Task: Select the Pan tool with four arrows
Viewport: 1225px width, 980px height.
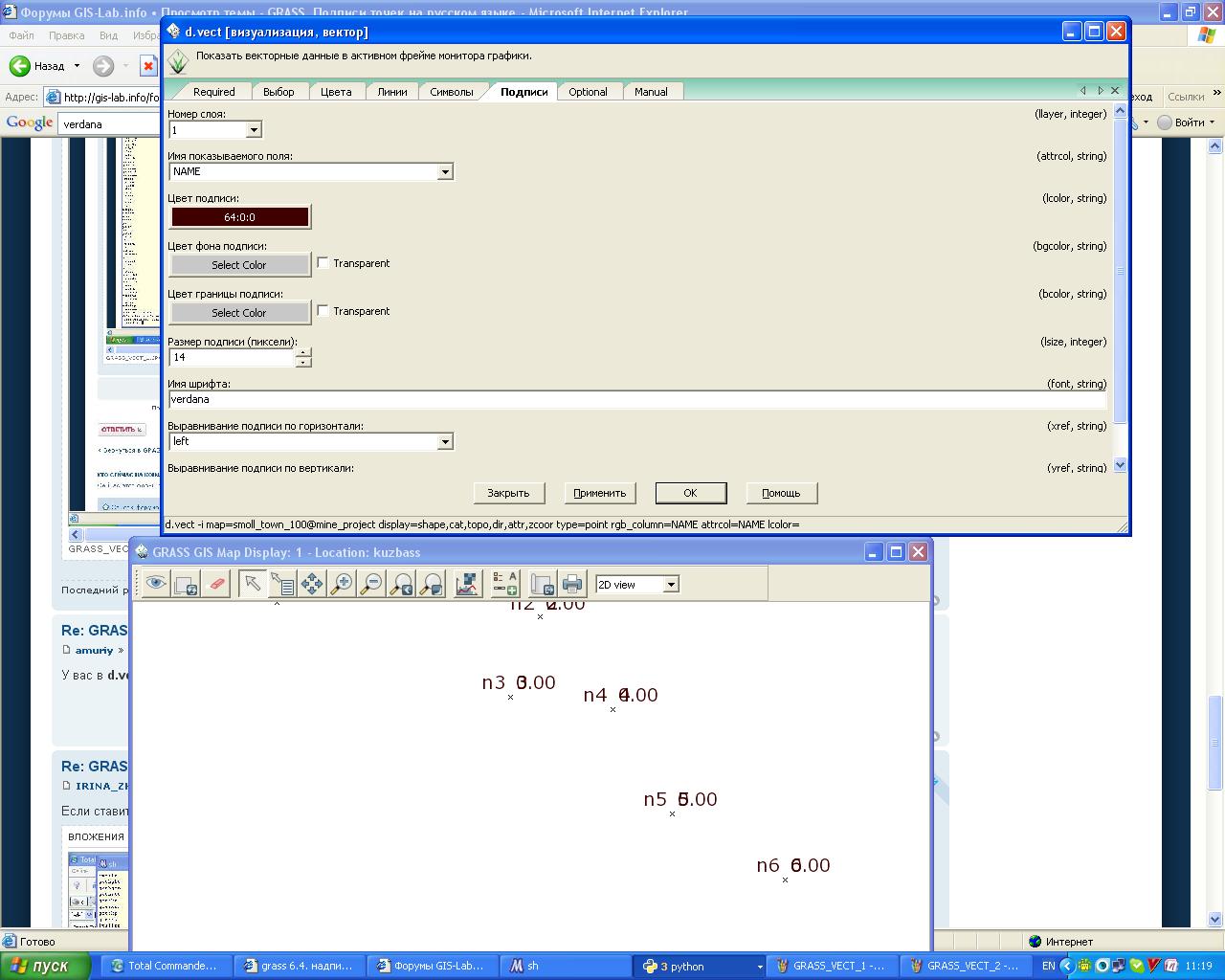Action: (x=312, y=584)
